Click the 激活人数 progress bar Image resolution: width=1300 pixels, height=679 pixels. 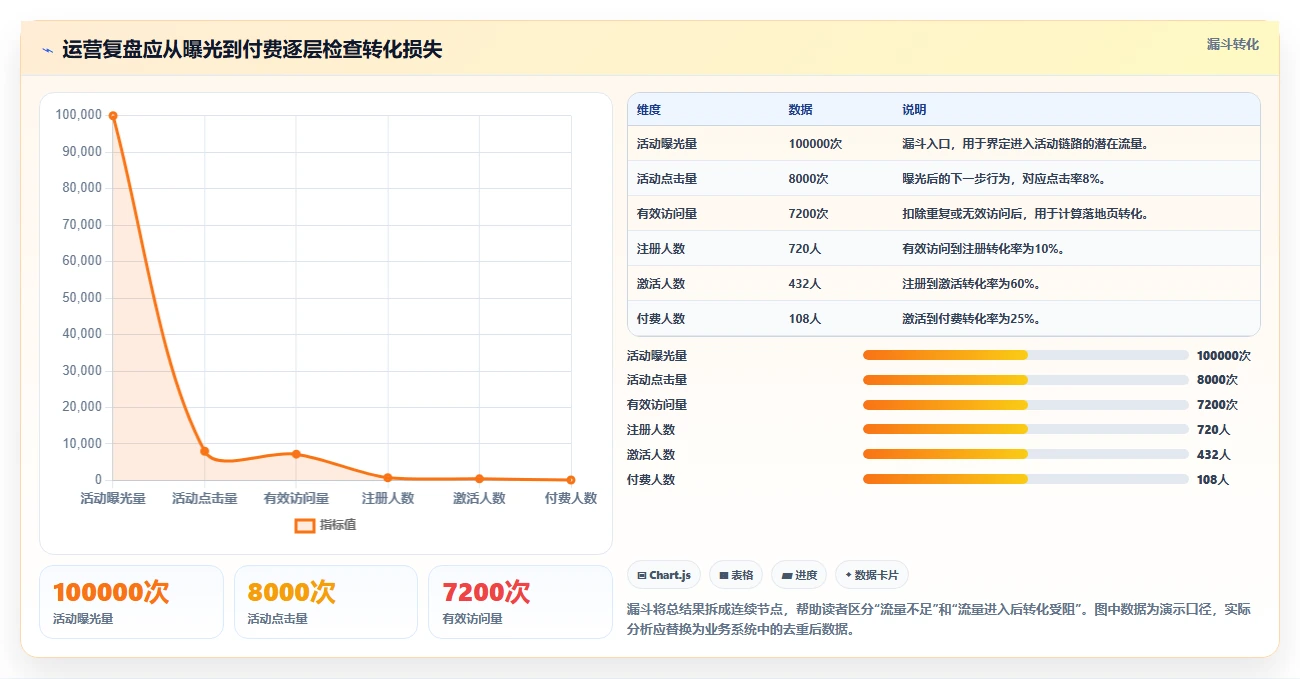[x=1026, y=454]
